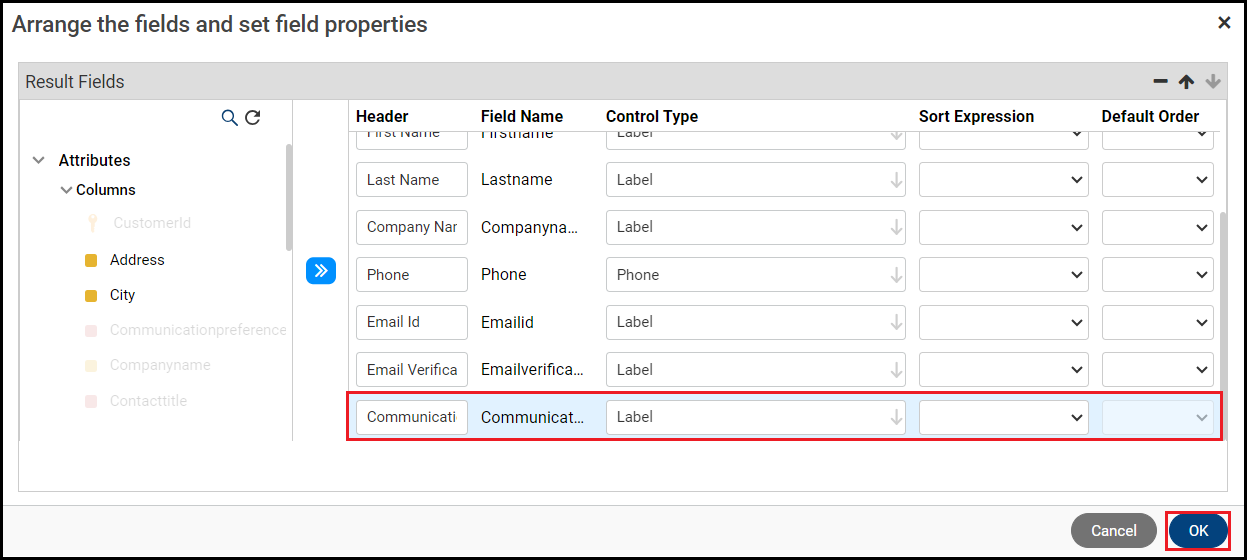This screenshot has height=560, width=1247.
Task: Collapse the Columns tree node
Action: pyautogui.click(x=66, y=190)
